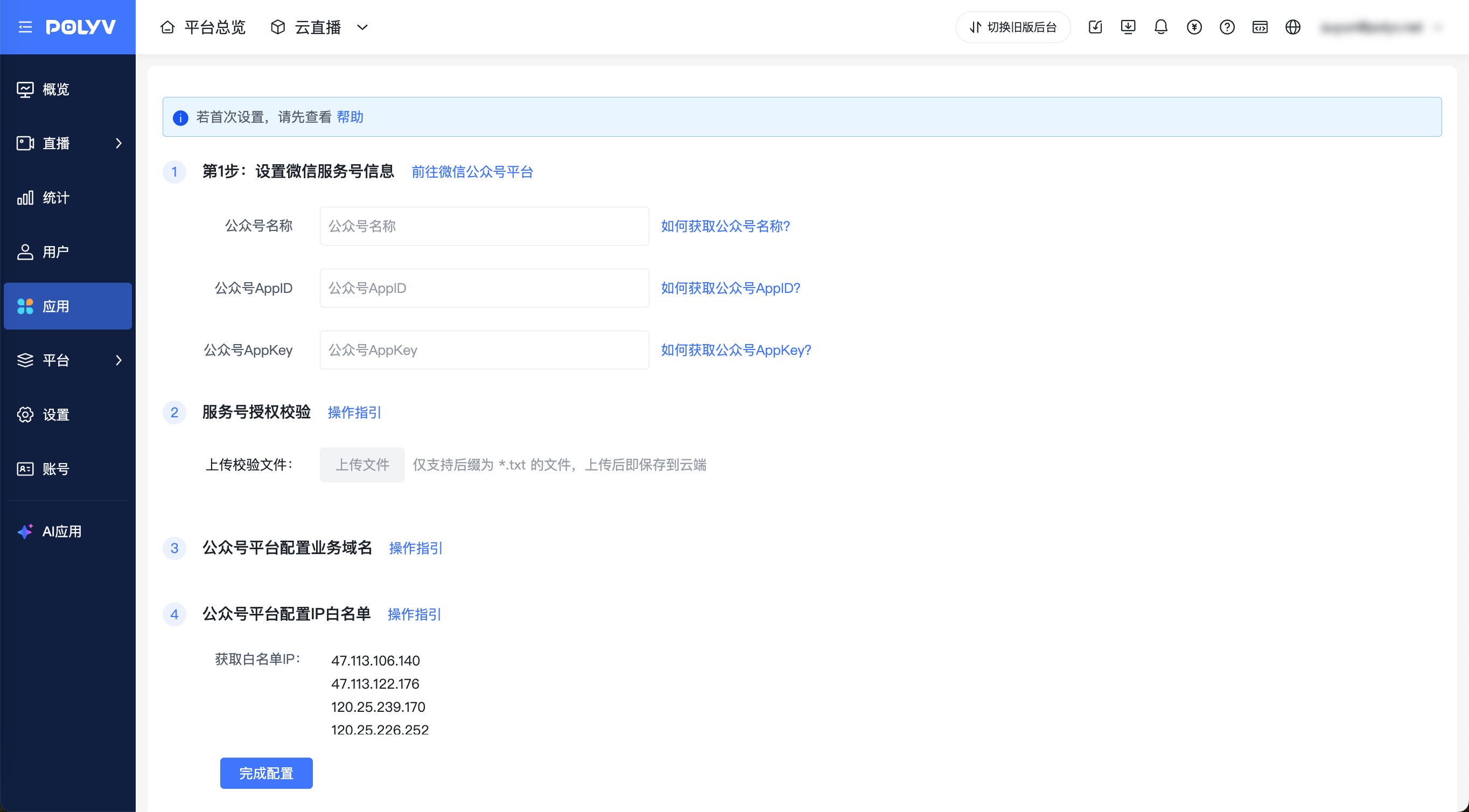Click the 用户 person icon
Screen dimensions: 1469x812
click(x=25, y=252)
